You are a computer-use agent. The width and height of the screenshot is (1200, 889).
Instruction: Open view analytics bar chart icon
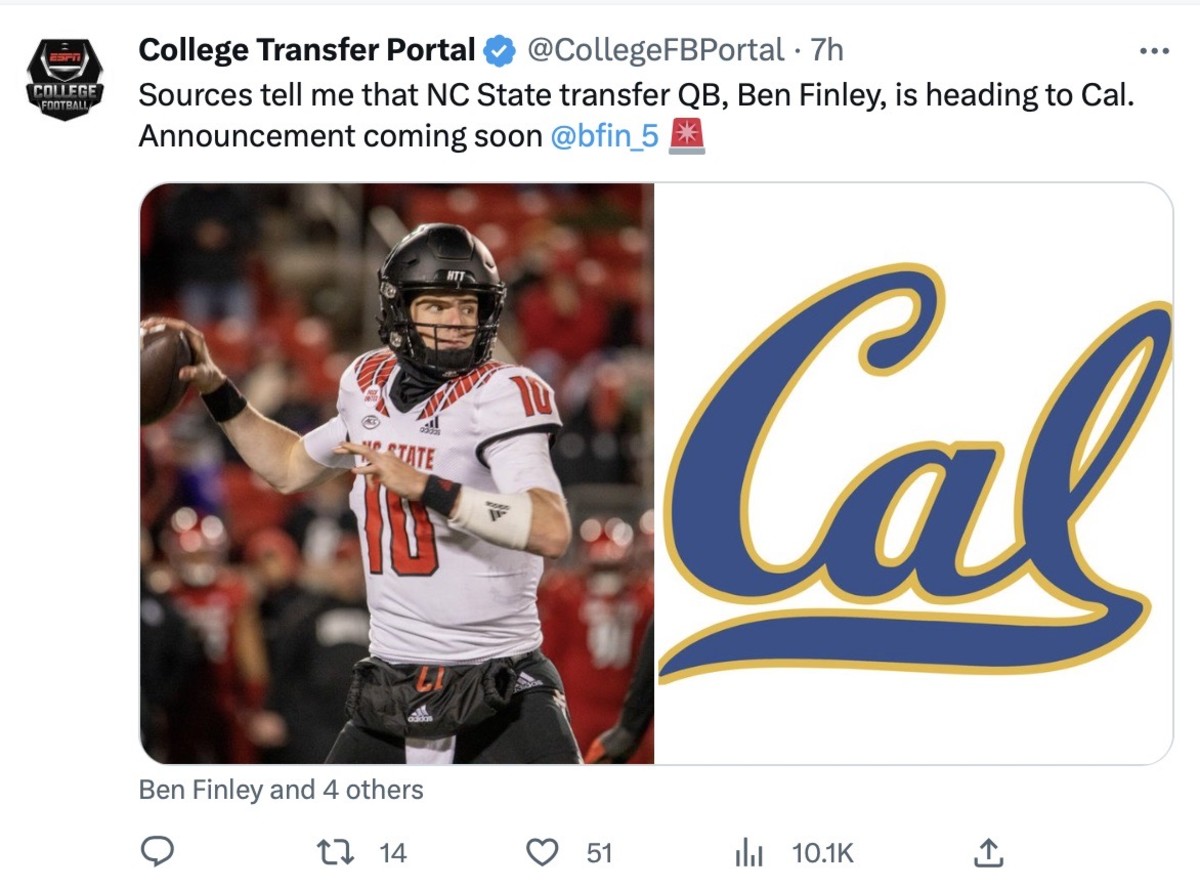point(749,853)
